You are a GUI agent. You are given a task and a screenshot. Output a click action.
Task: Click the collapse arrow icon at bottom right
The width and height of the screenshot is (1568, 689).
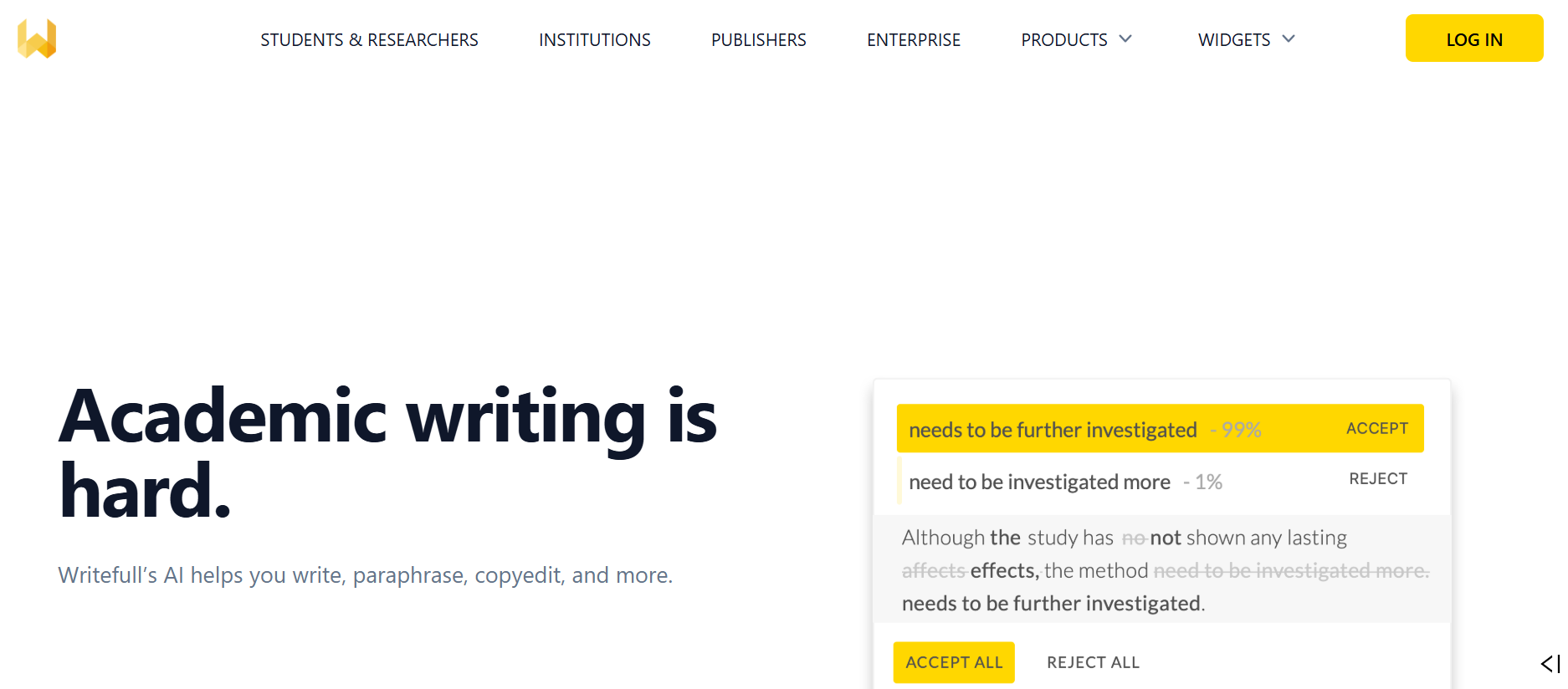tap(1550, 663)
